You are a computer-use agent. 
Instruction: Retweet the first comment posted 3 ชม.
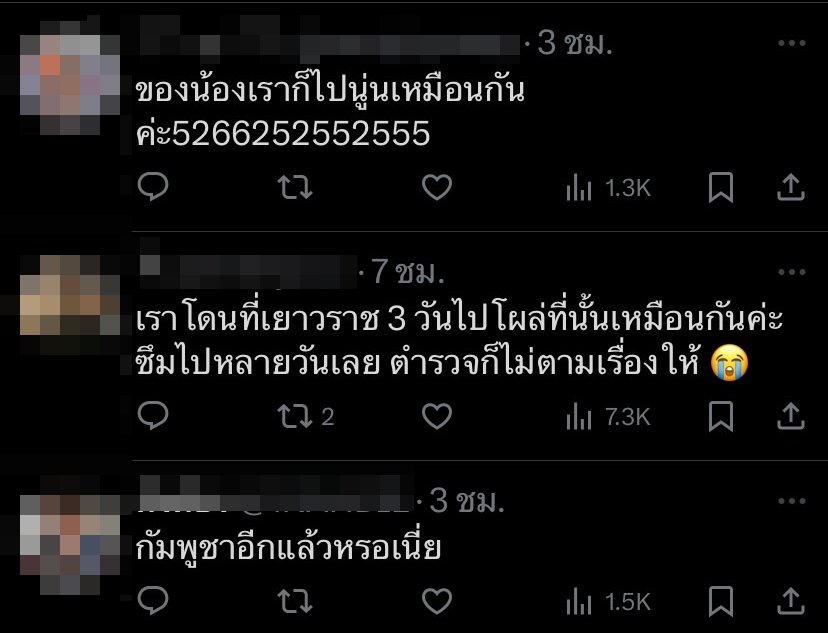pyautogui.click(x=295, y=187)
